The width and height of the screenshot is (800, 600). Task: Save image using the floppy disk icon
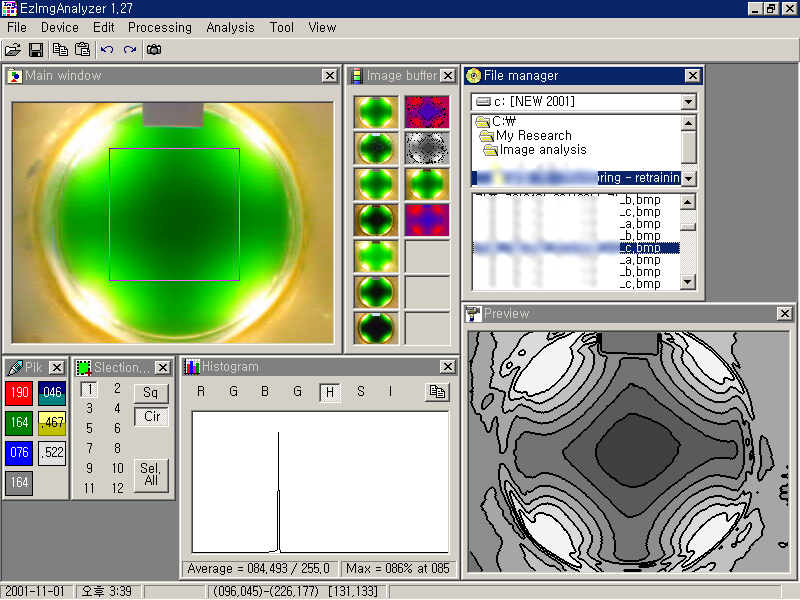36,49
